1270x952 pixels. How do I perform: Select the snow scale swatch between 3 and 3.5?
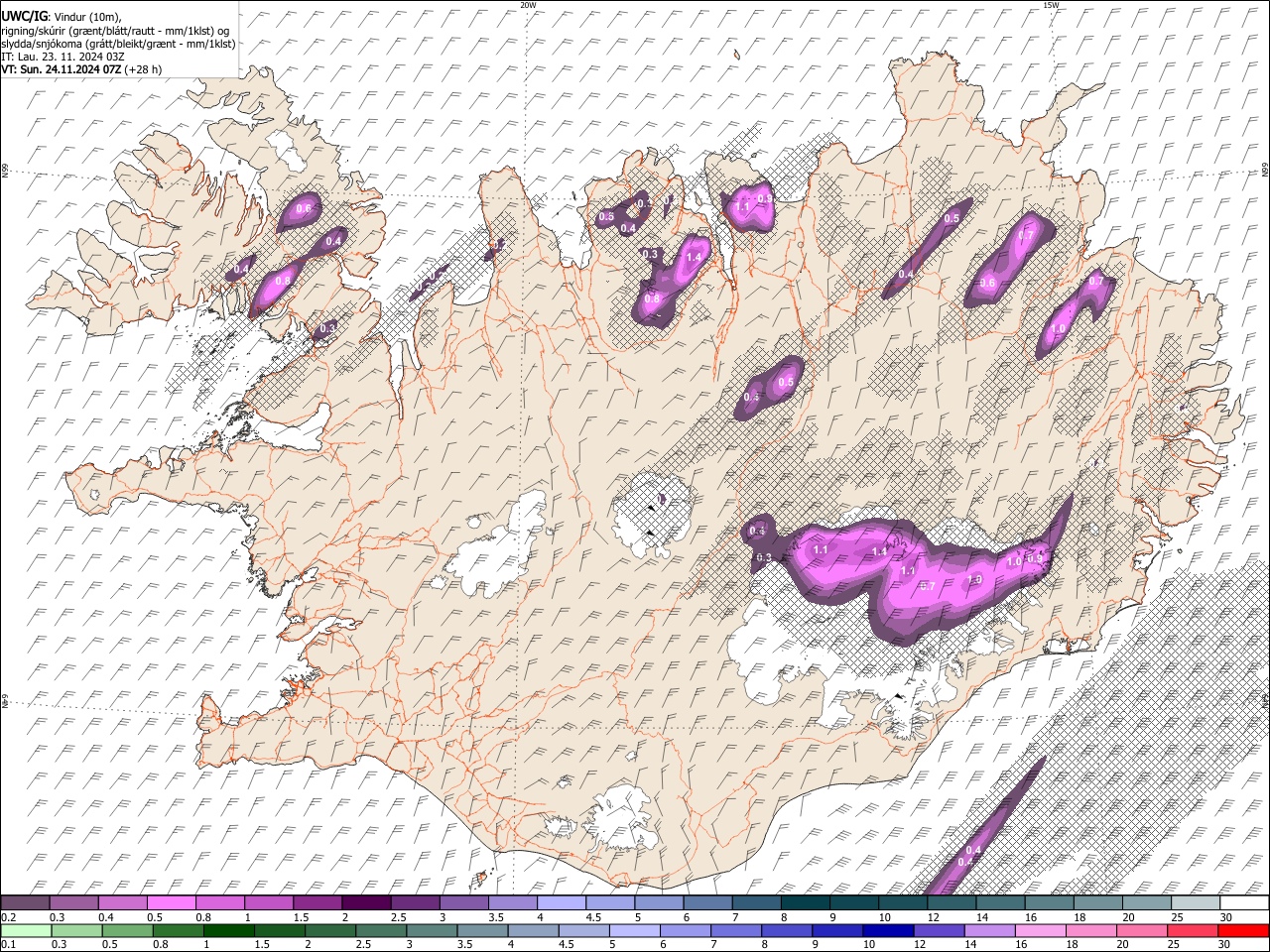tap(463, 902)
